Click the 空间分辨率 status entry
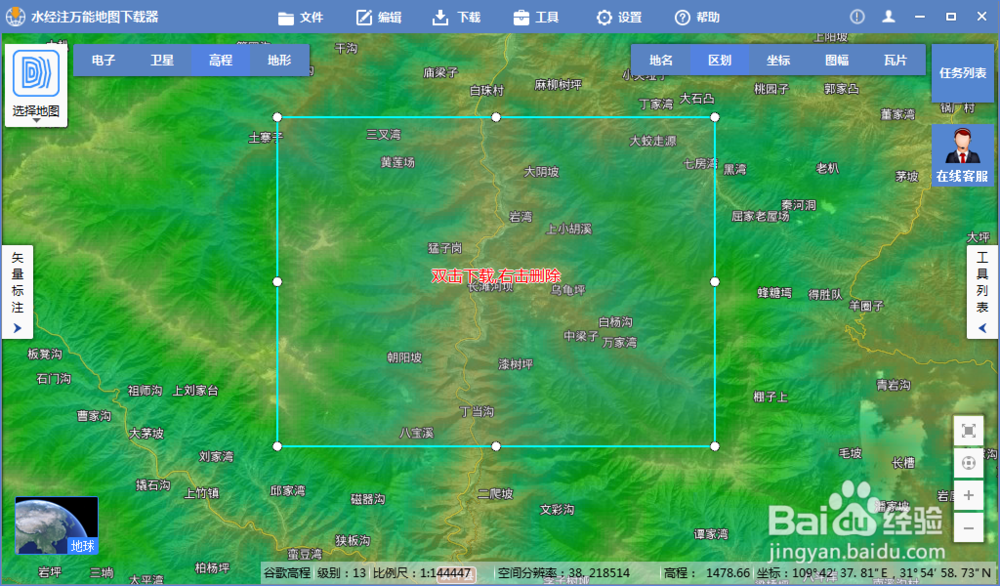 [x=564, y=573]
